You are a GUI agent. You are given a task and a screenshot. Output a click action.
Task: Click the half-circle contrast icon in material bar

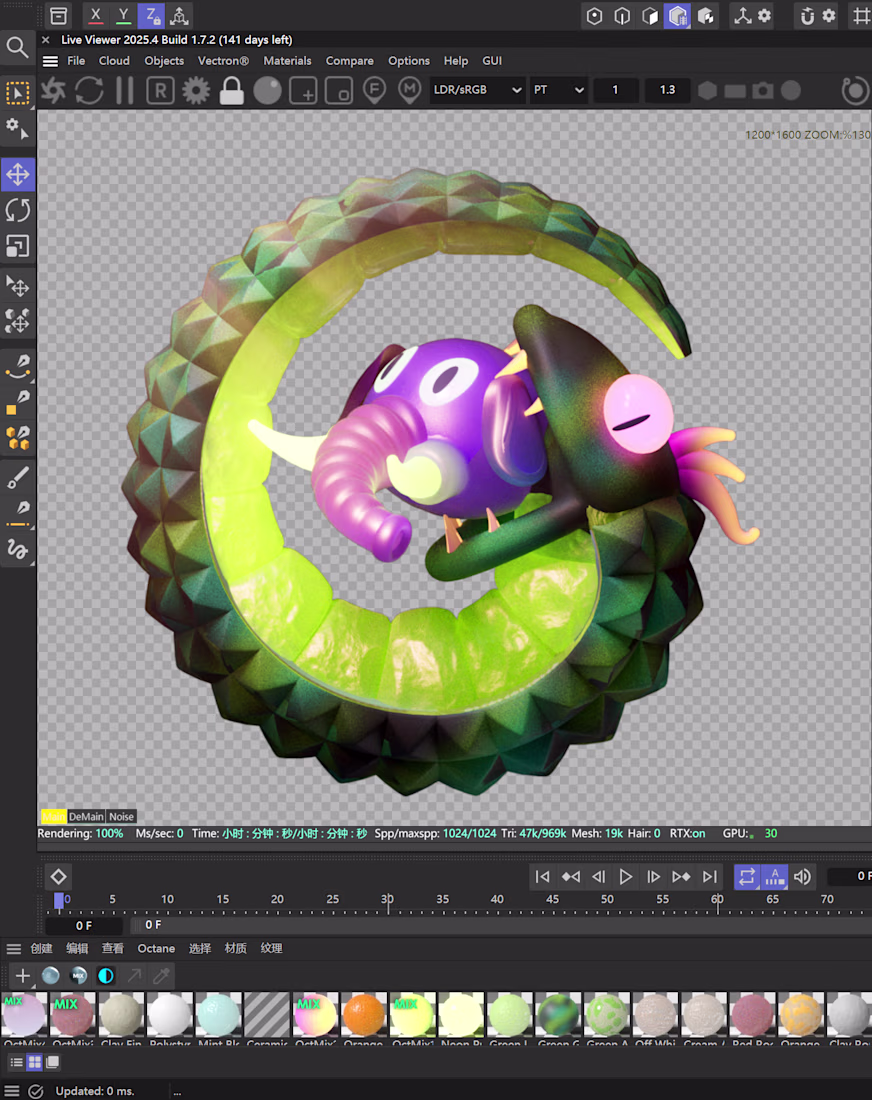106,975
